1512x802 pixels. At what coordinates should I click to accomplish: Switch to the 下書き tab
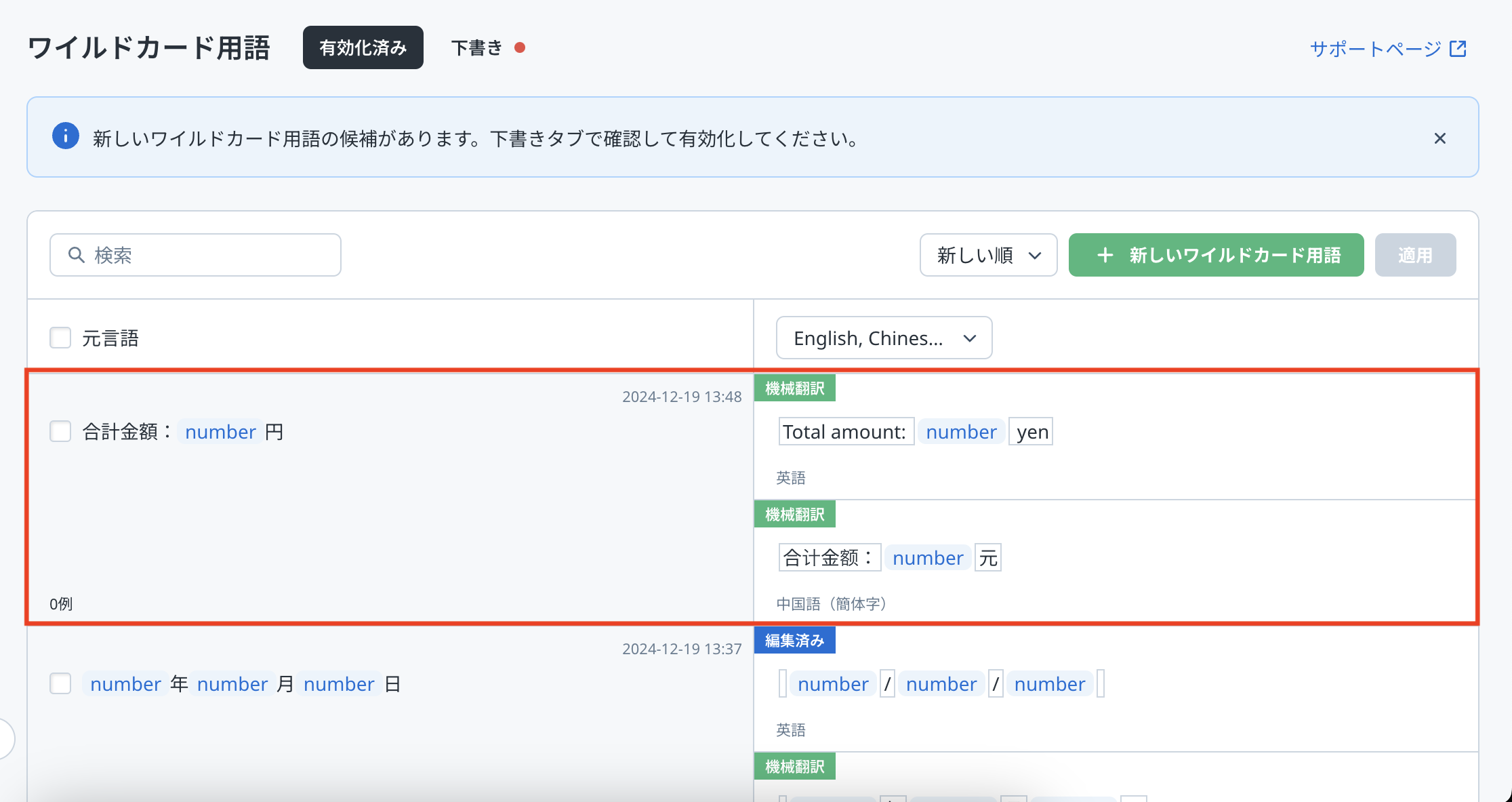coord(477,47)
